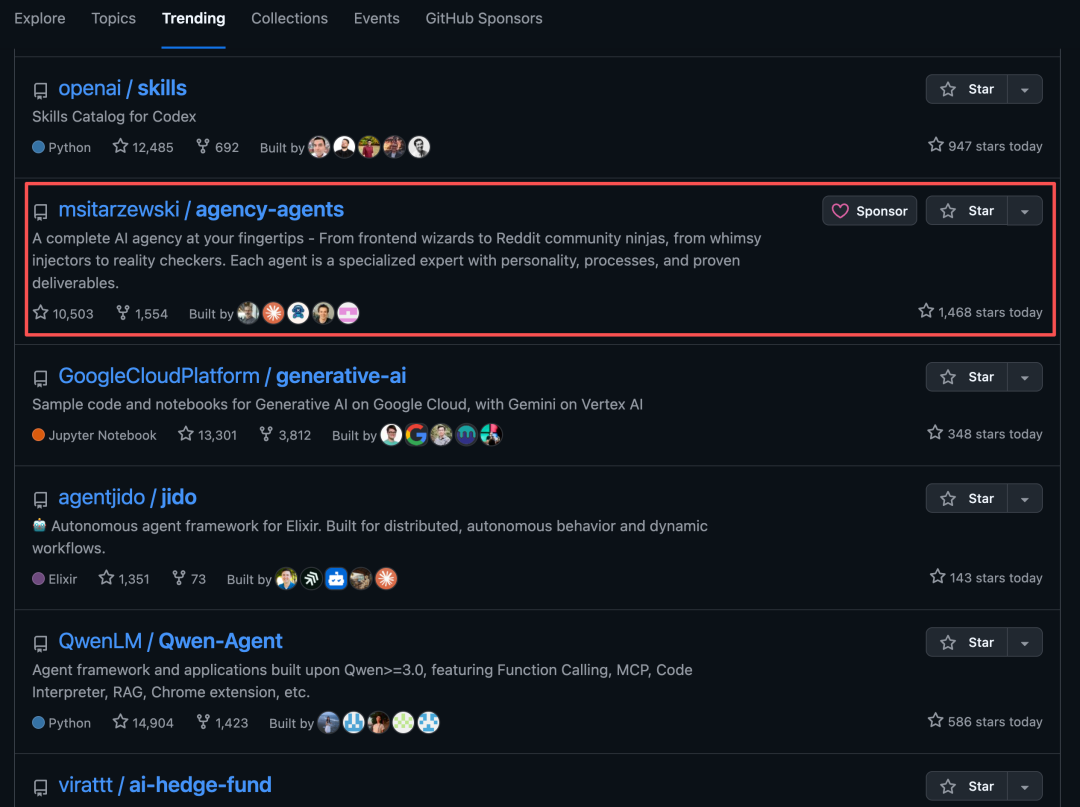Select the Trending tab
The image size is (1080, 807).
point(193,19)
